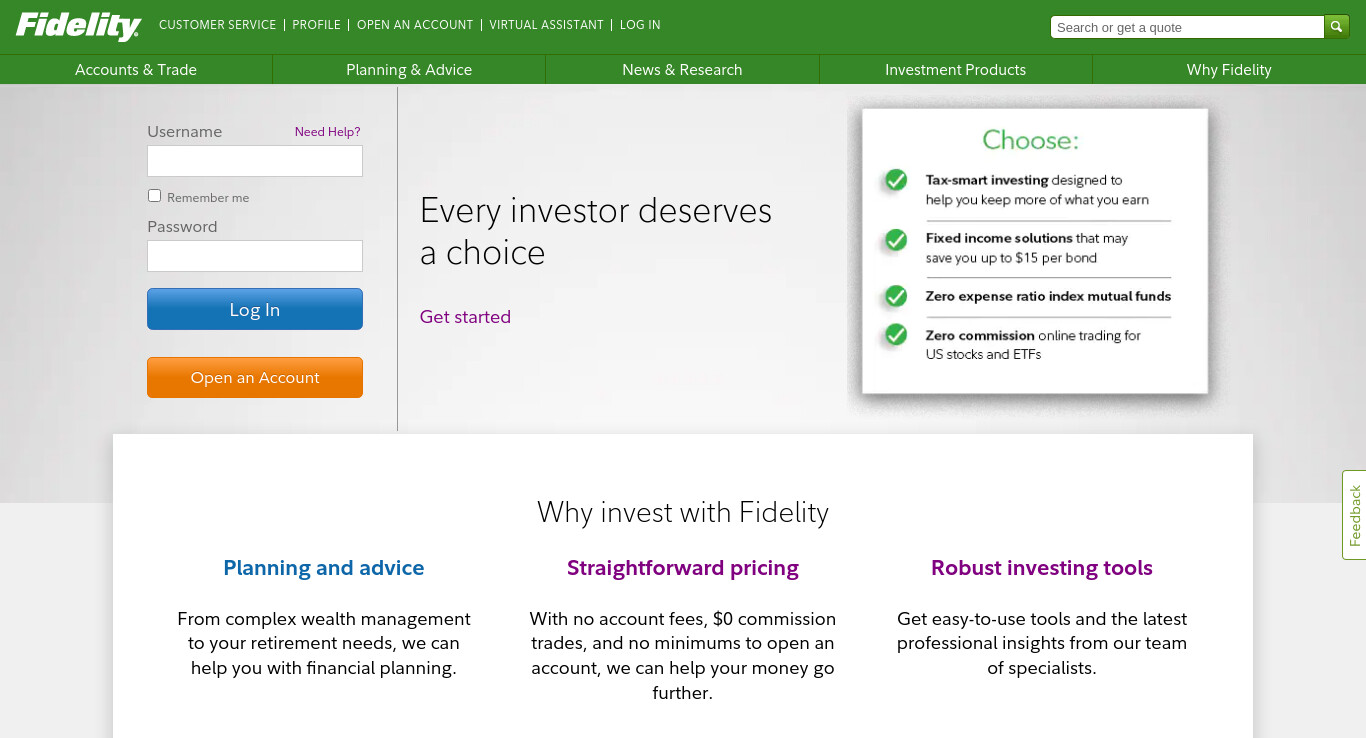The width and height of the screenshot is (1366, 738).
Task: Open the News & Research menu
Action: coord(682,70)
